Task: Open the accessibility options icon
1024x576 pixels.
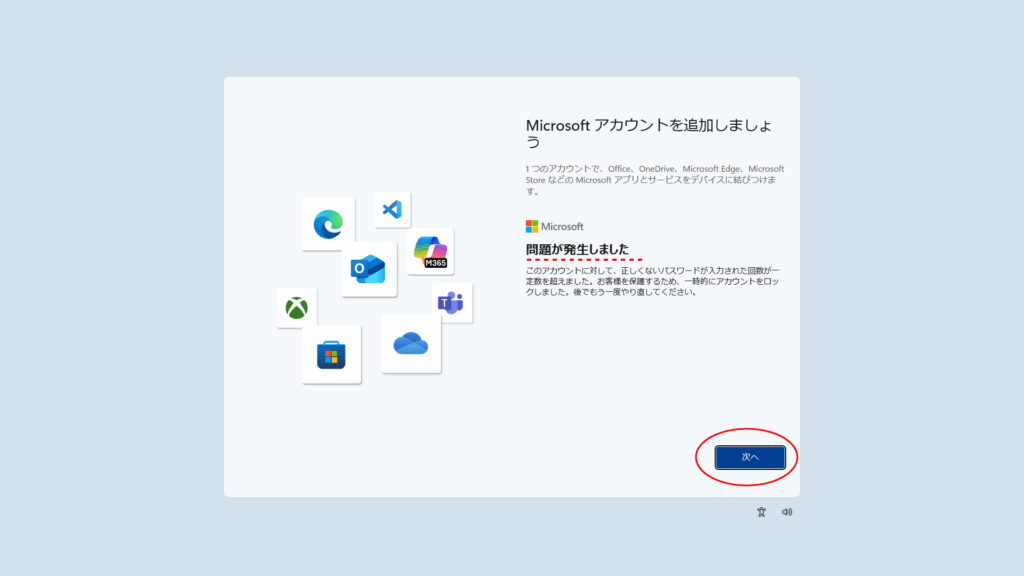Action: (761, 512)
